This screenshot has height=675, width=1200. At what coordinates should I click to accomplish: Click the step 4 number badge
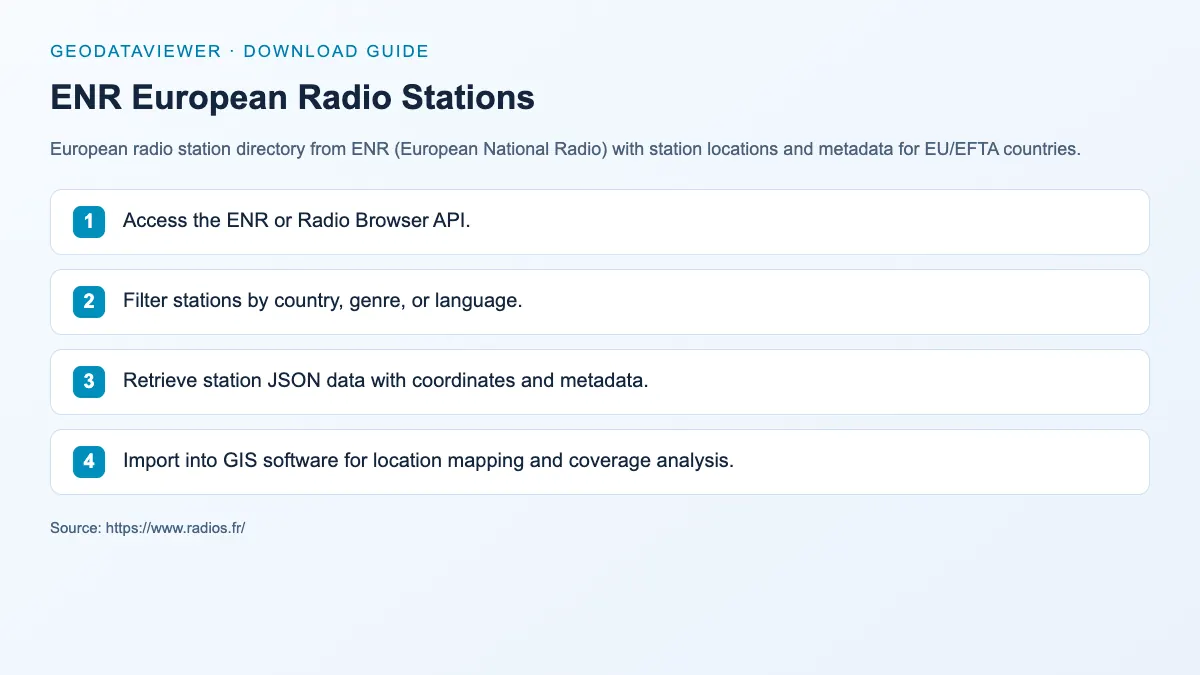[x=89, y=462]
